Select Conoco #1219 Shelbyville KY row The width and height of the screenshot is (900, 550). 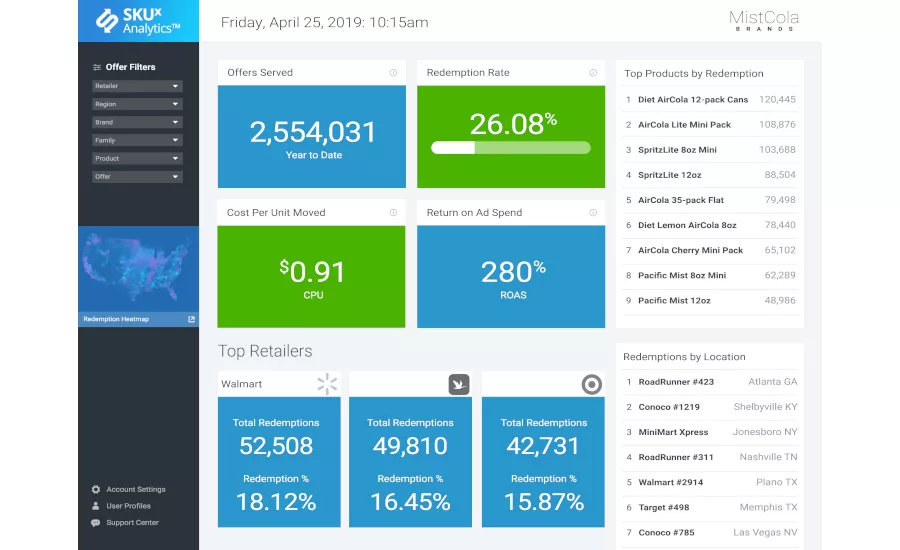coord(711,407)
